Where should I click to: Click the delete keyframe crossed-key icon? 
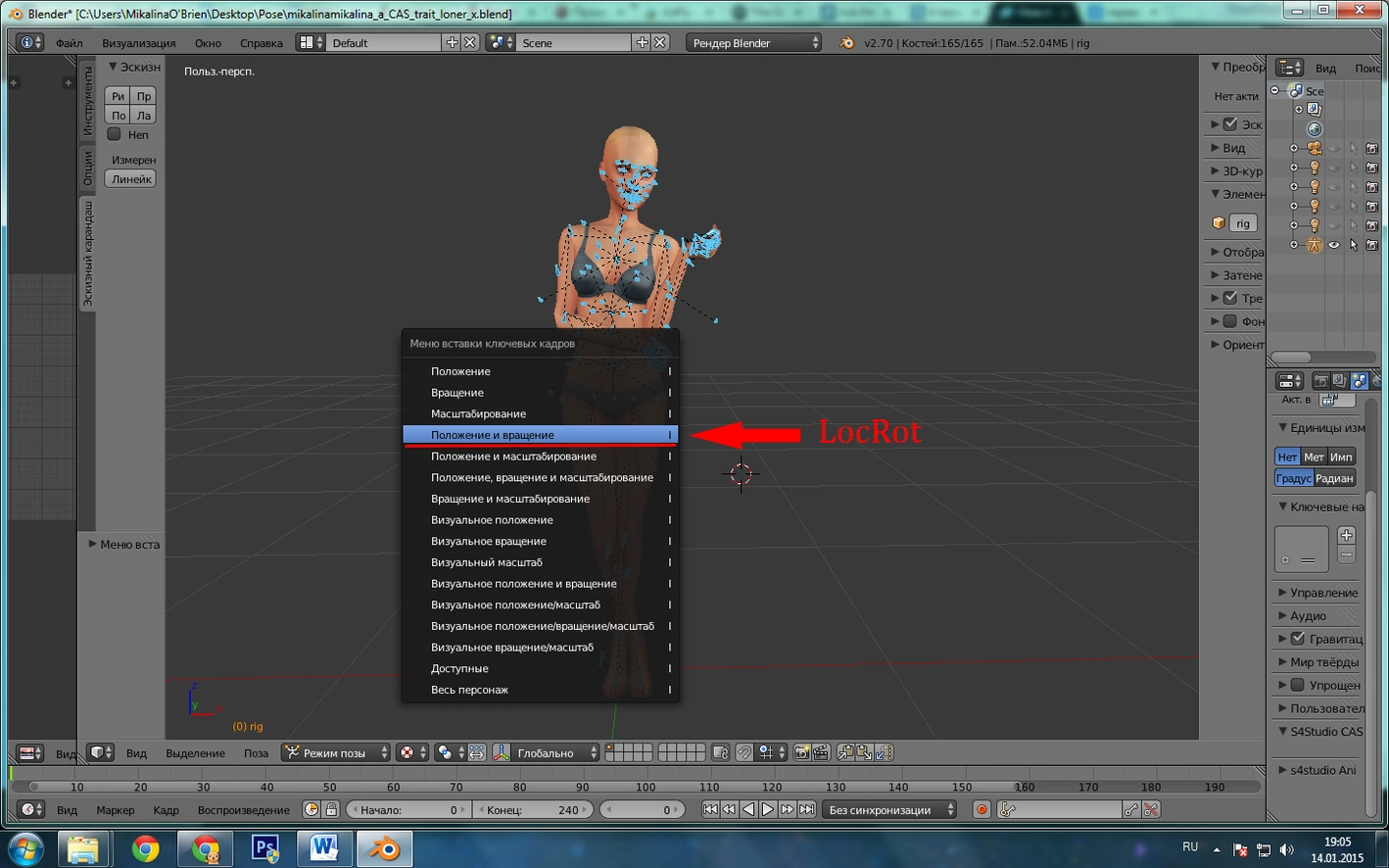coord(1151,809)
